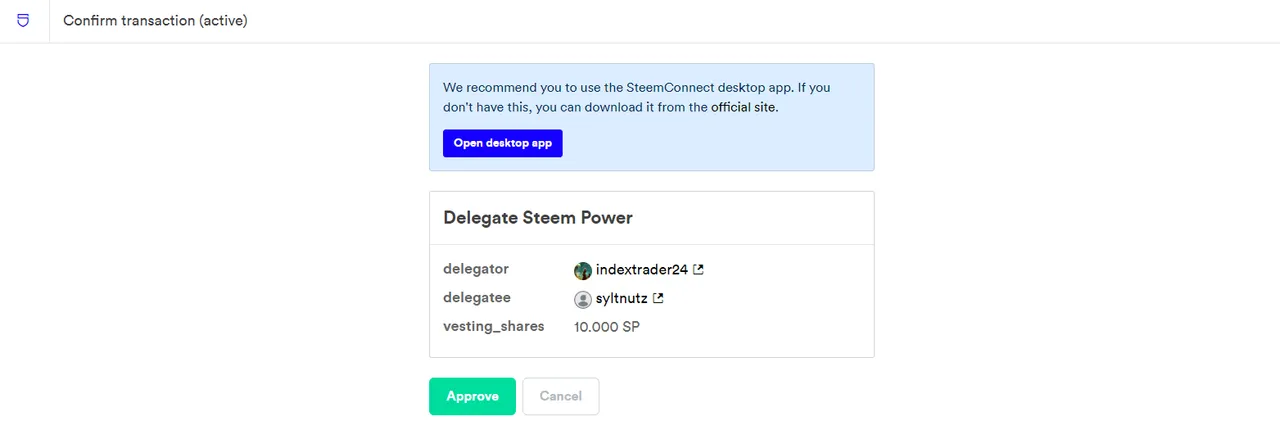Open syltnutz profile external link icon
This screenshot has width=1280, height=444.
(659, 298)
